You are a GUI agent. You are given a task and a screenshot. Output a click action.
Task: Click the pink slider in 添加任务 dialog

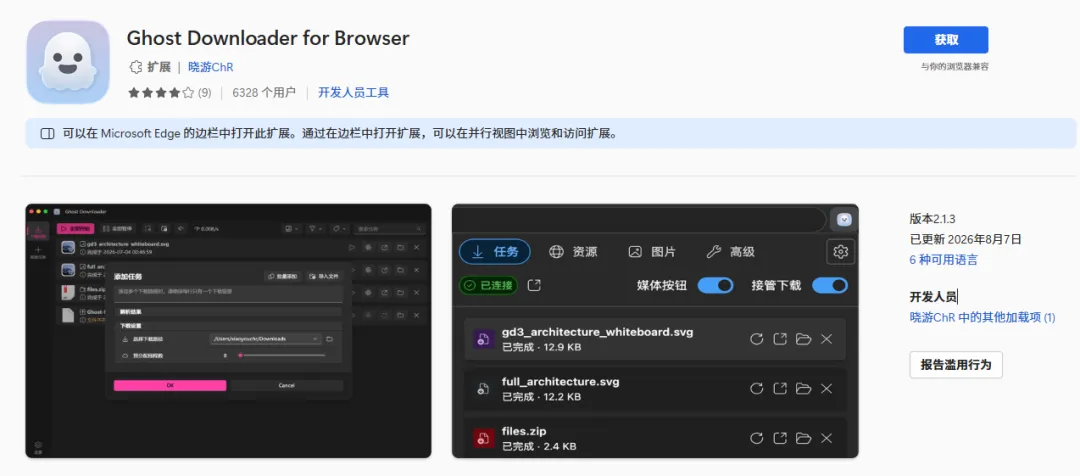point(281,355)
